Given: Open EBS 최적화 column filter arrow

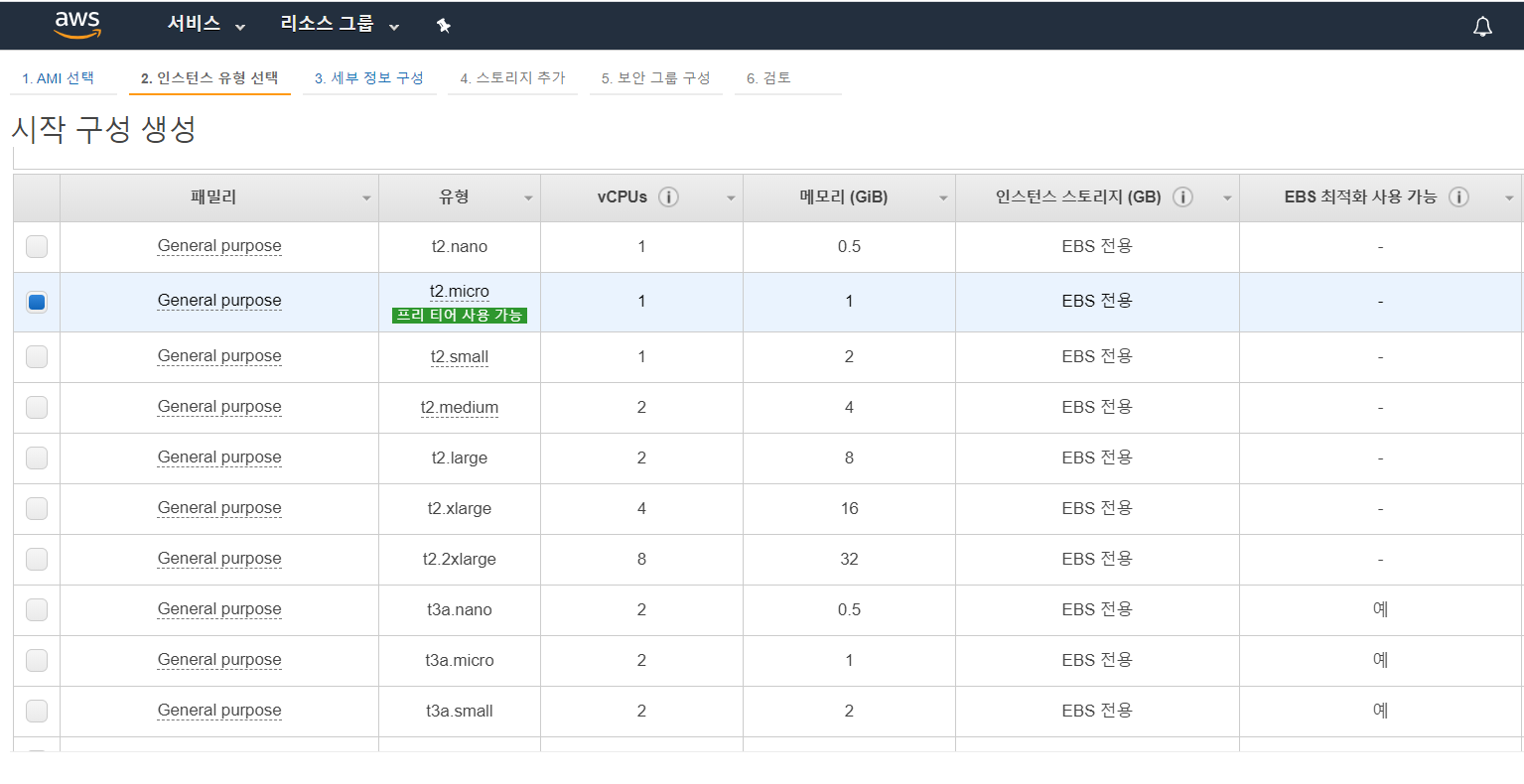Looking at the screenshot, I should [x=1509, y=198].
